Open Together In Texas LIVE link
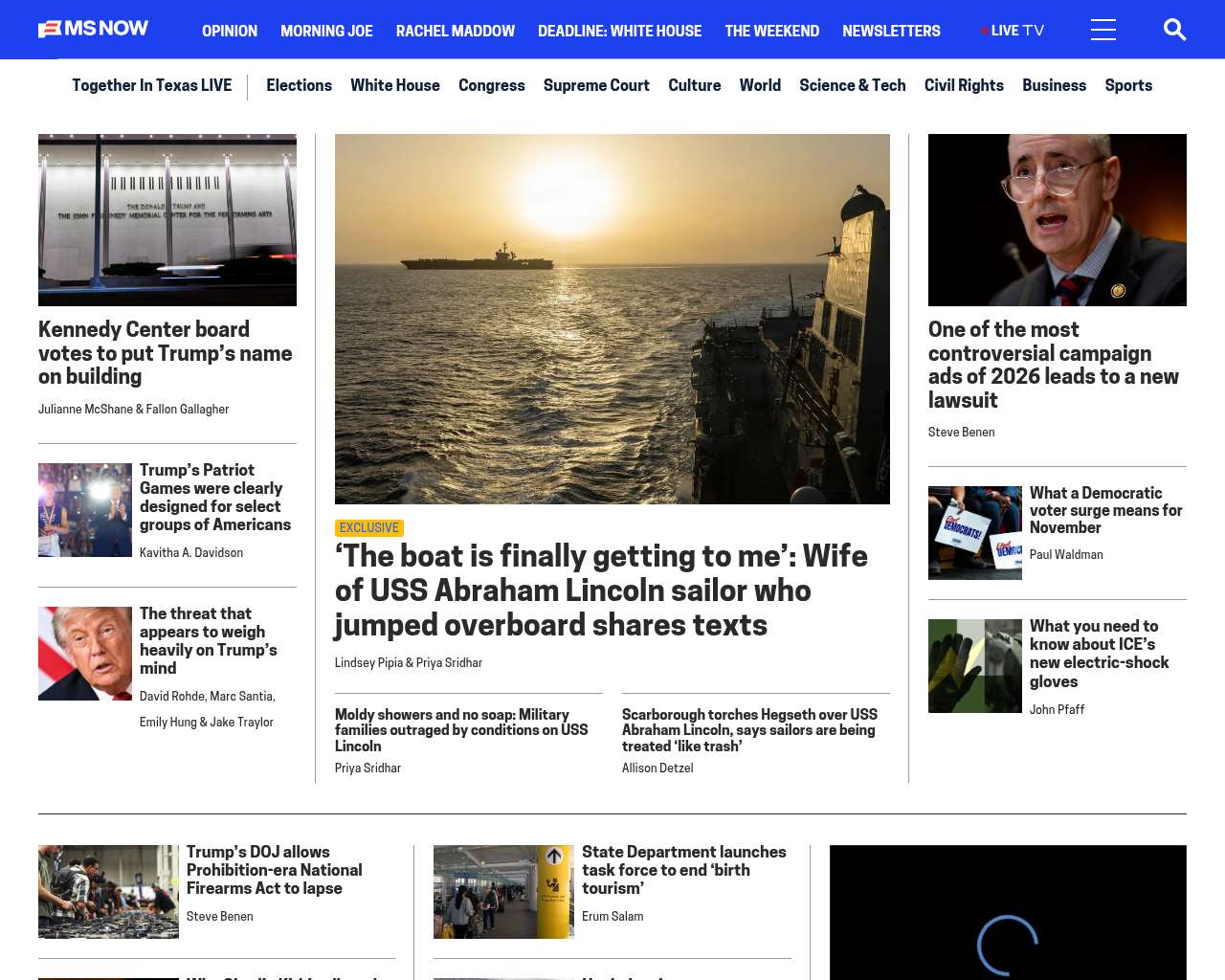The width and height of the screenshot is (1225, 980). point(151,85)
